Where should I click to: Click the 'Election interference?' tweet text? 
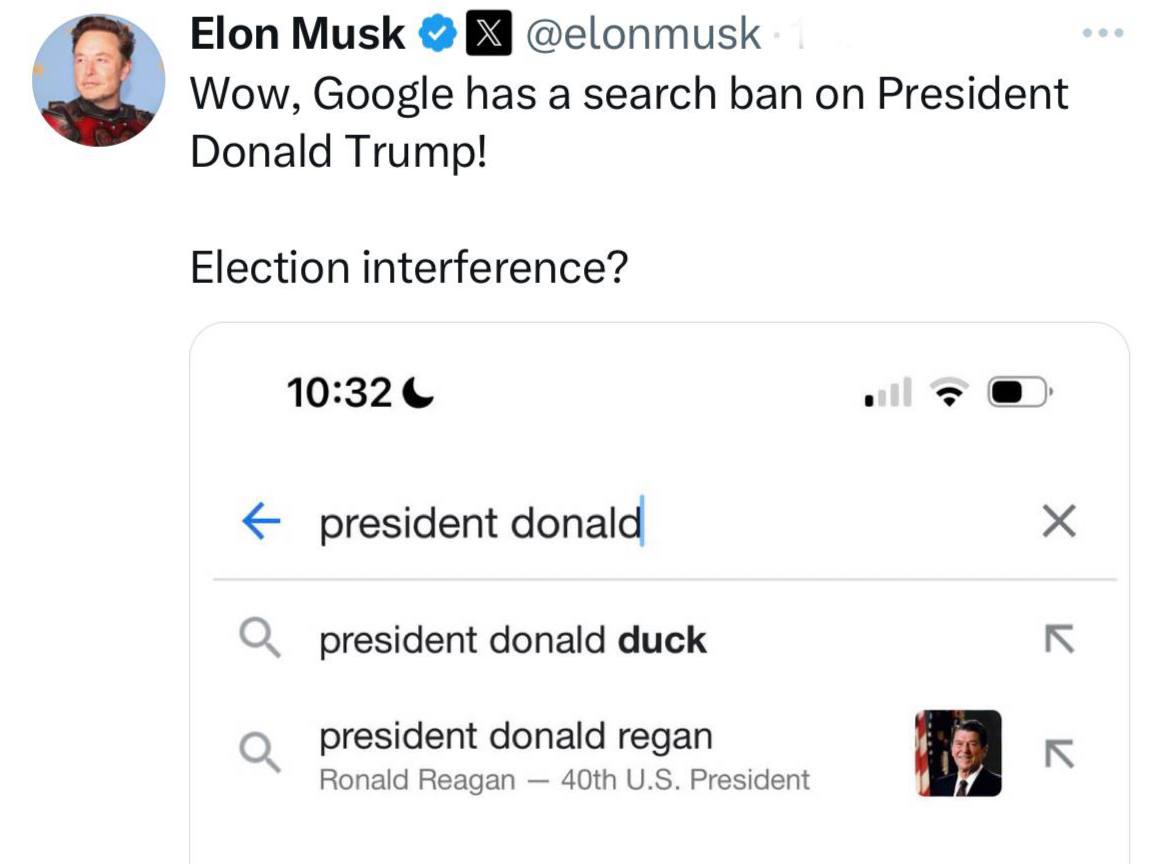pos(408,267)
